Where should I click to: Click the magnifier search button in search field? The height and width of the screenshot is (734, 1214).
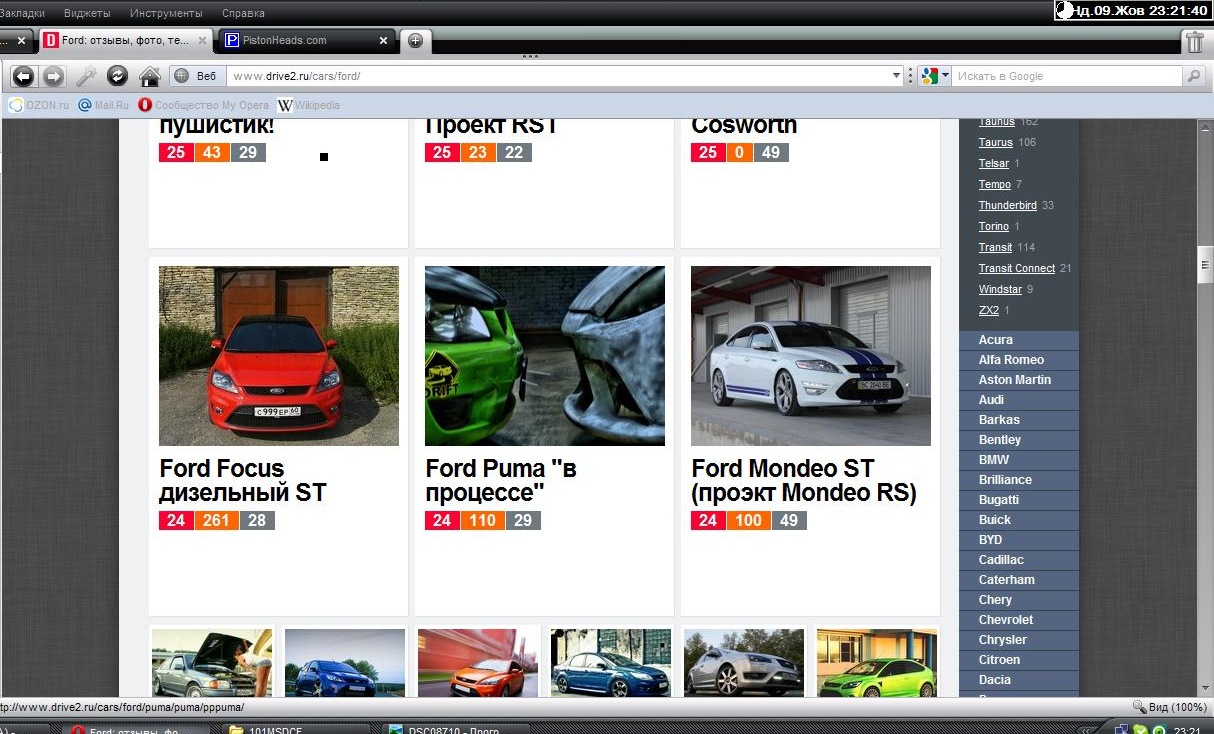(1193, 76)
